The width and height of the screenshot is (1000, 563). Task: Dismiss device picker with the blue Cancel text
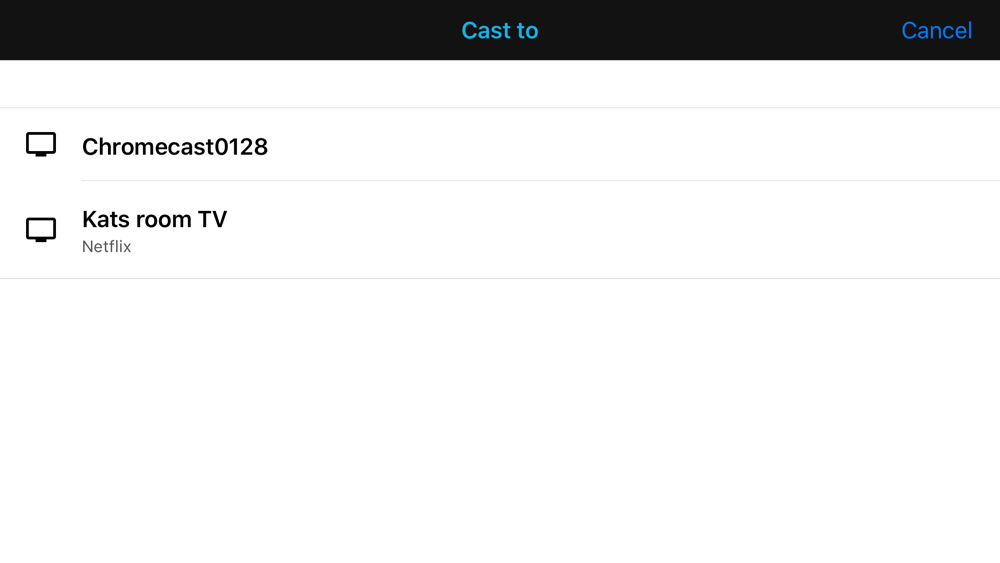pyautogui.click(x=936, y=31)
